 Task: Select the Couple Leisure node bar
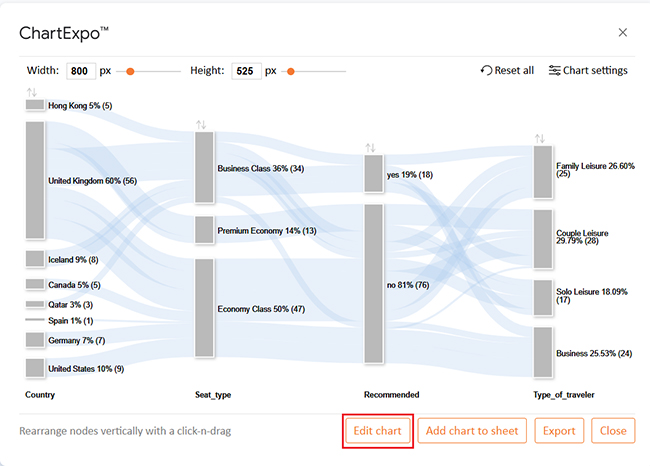(542, 239)
